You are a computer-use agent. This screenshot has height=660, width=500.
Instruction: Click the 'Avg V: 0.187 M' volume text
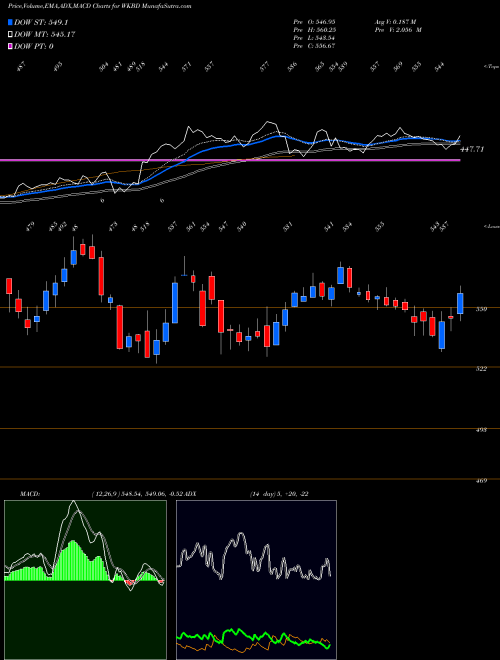[x=395, y=21]
